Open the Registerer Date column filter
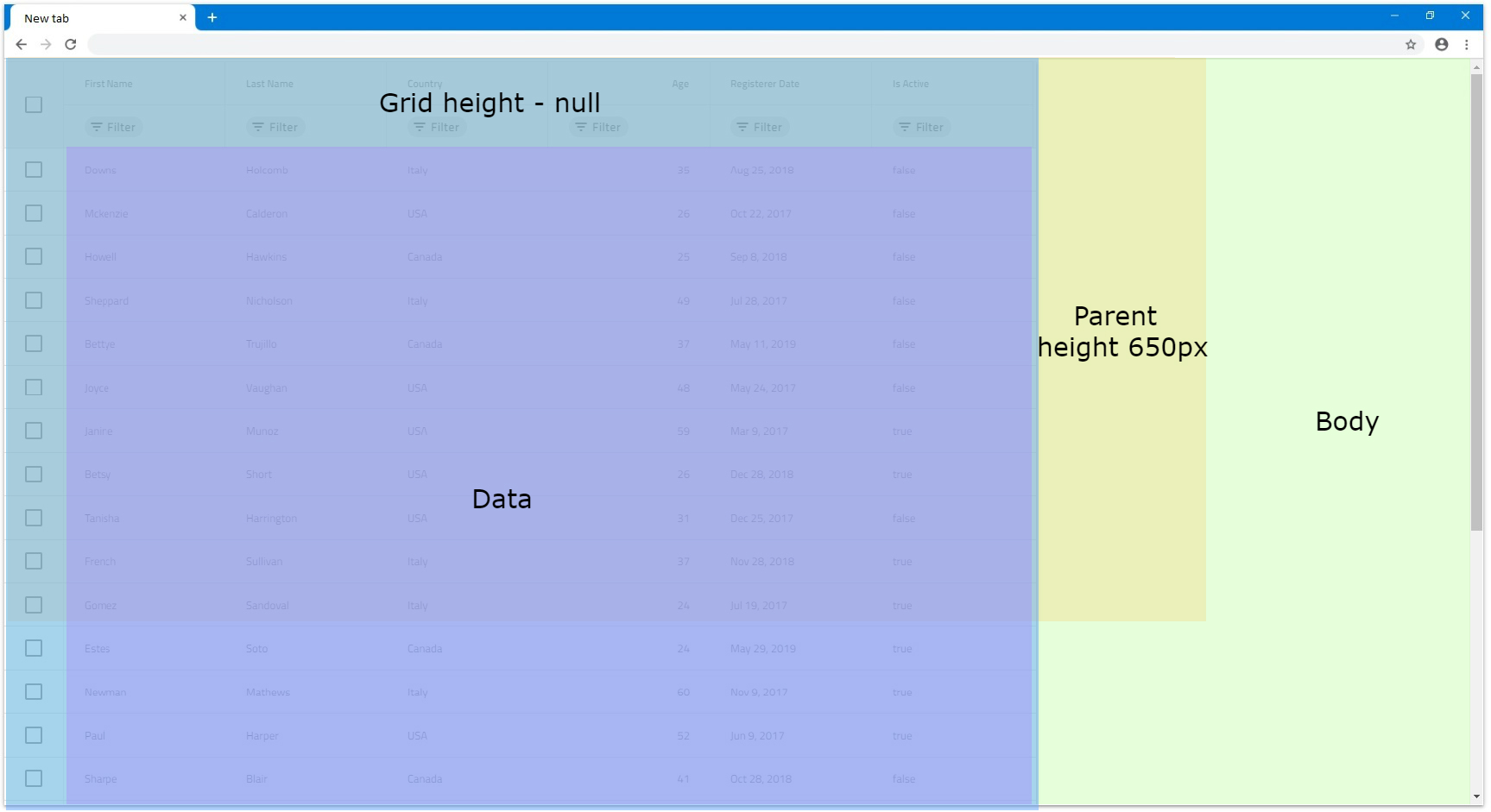Viewport: 1491px width, 812px height. [x=759, y=127]
